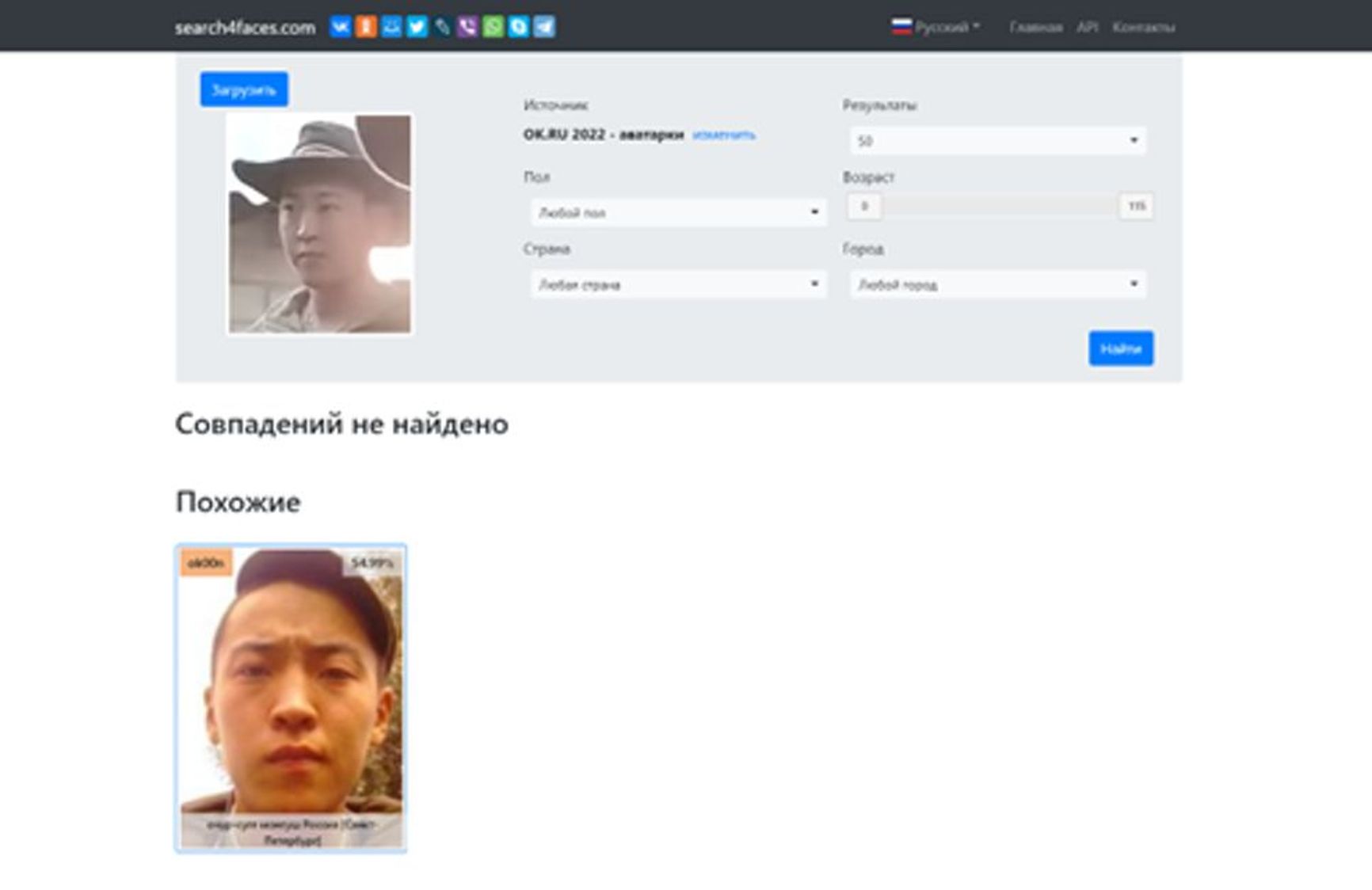Click the Mail.ru My World share icon
Screen dimensions: 1372x890
391,27
